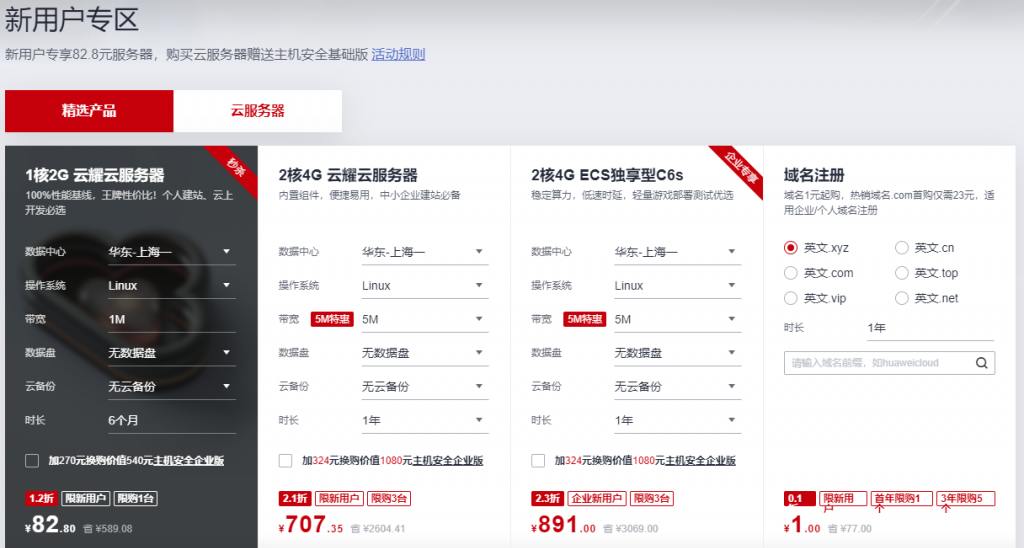Click the 1核2G 云耀云服务器 title
The image size is (1024, 548).
[x=95, y=175]
